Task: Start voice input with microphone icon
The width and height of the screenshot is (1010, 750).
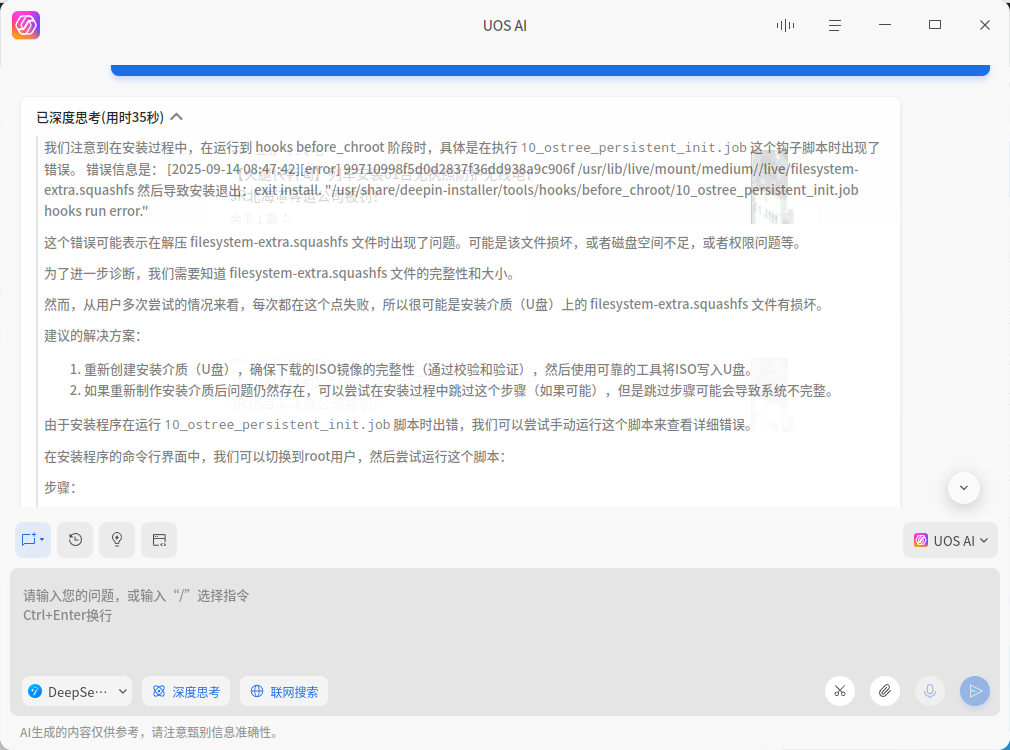Action: point(930,691)
